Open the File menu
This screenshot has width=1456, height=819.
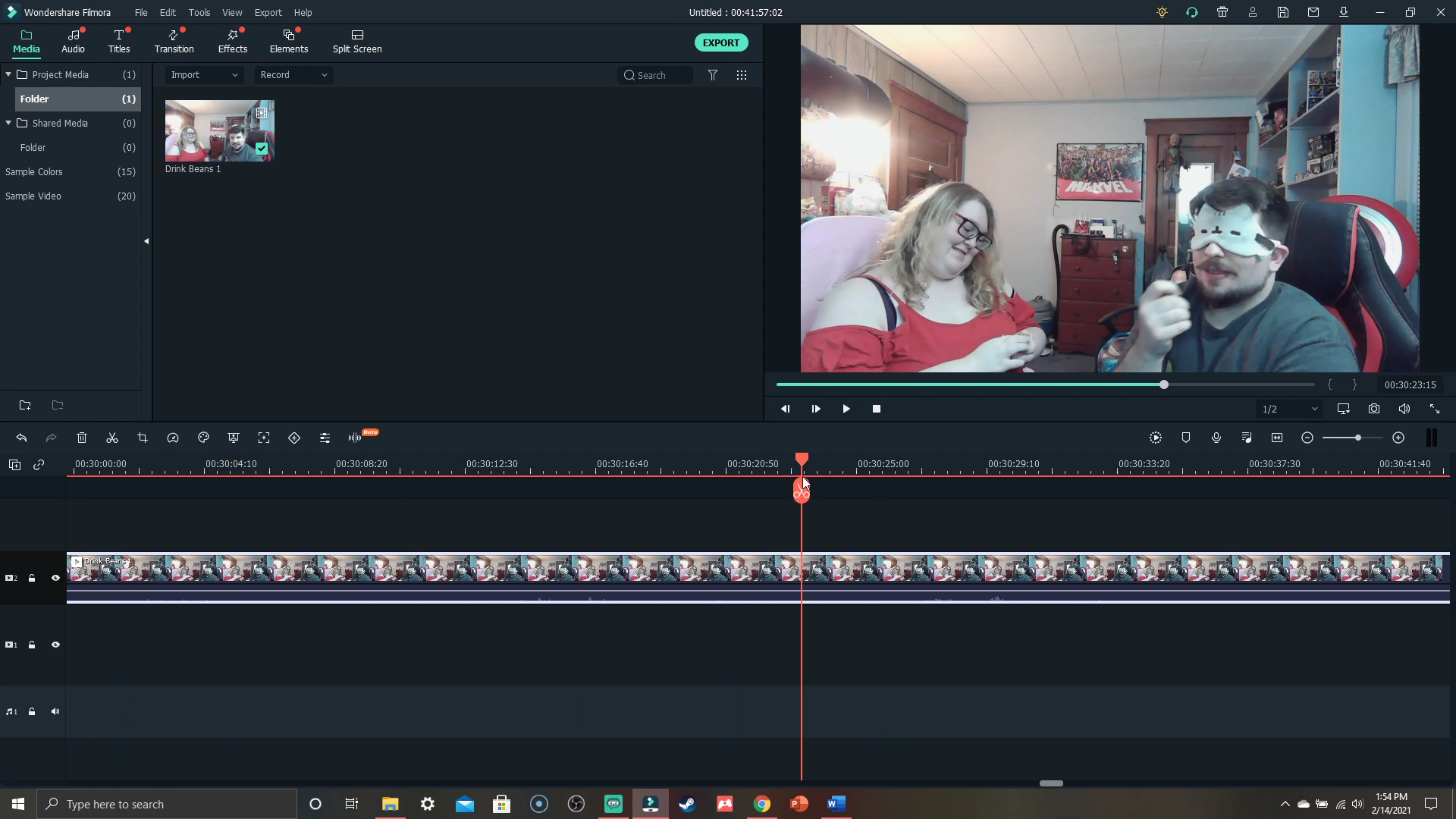pos(141,12)
